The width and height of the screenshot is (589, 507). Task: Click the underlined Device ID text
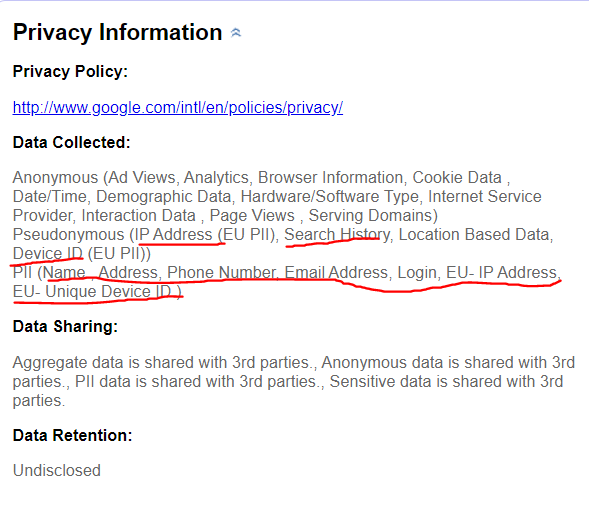point(48,254)
